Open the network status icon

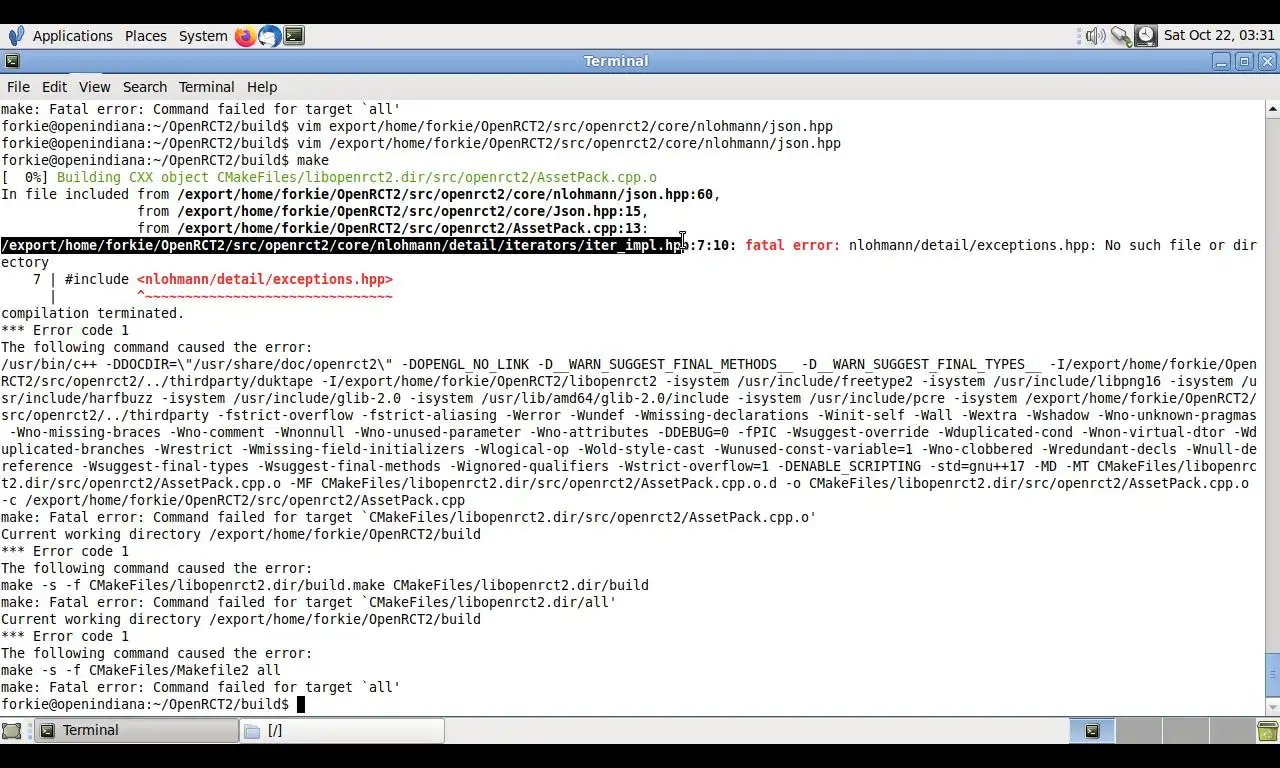[x=1121, y=36]
